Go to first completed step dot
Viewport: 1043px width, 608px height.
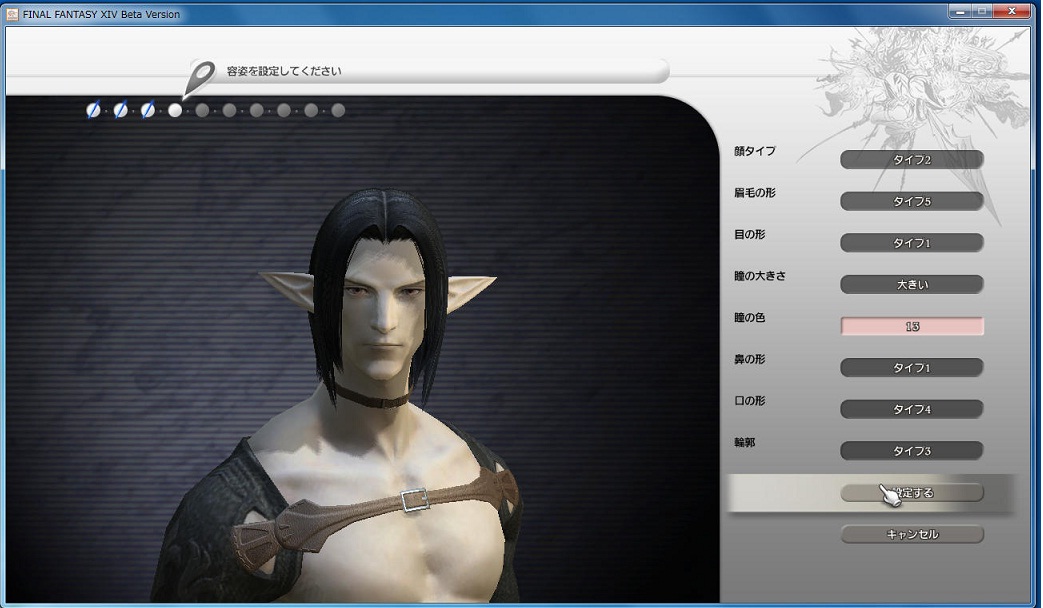[x=93, y=110]
